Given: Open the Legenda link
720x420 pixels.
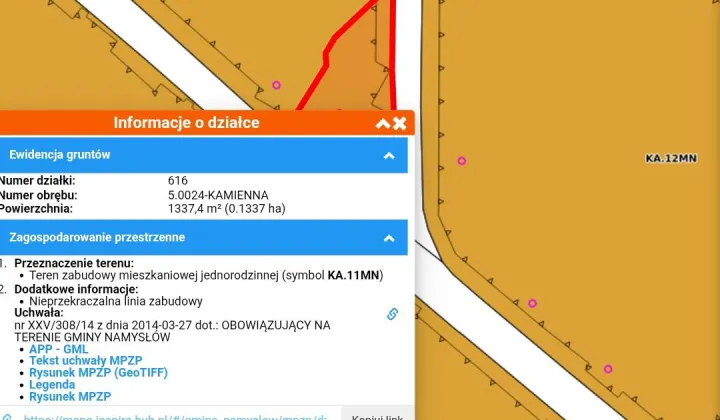Looking at the screenshot, I should [x=52, y=385].
